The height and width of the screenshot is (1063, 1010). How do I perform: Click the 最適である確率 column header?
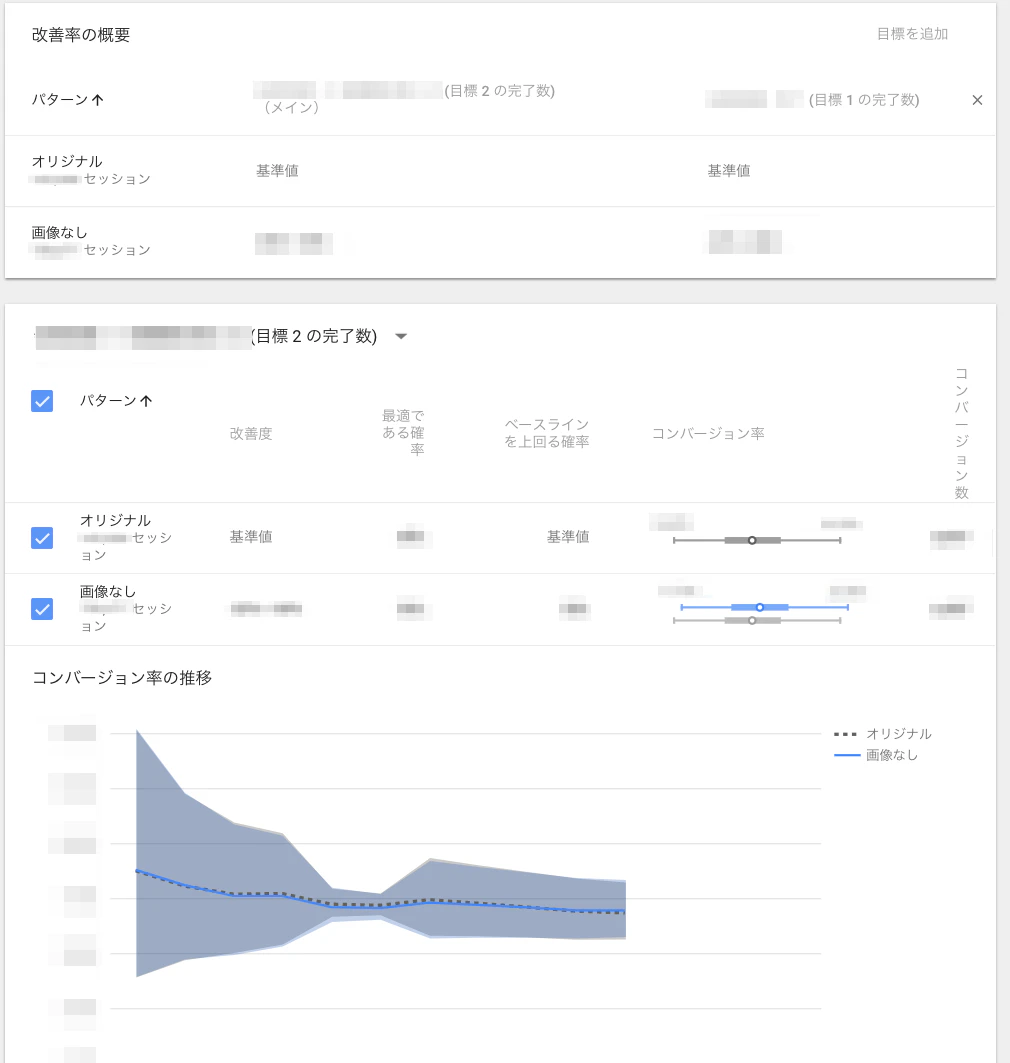[x=403, y=433]
